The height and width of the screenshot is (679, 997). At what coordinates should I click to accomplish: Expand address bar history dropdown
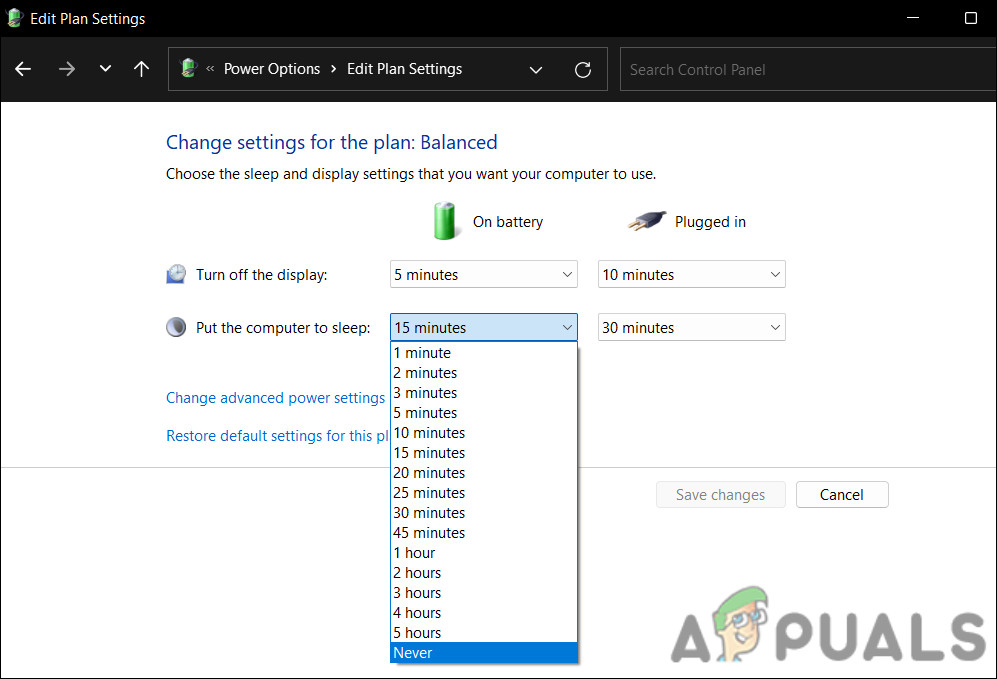point(536,69)
